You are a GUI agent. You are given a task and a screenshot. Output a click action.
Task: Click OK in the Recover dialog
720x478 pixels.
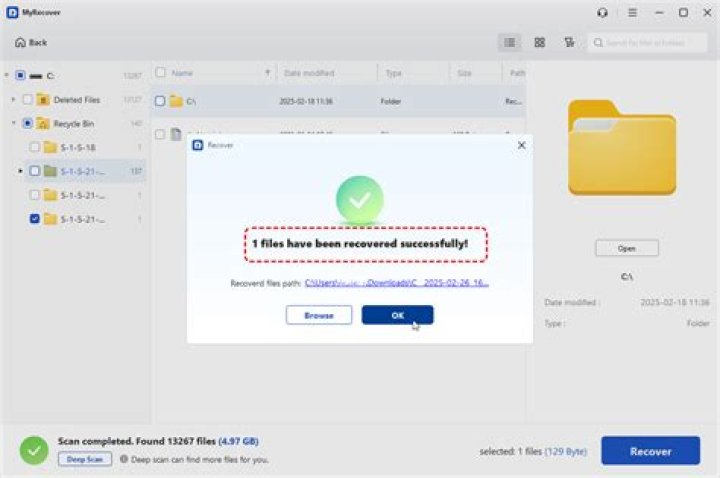(x=397, y=315)
